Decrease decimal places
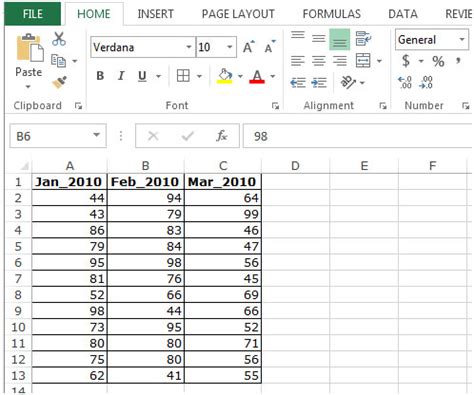Image resolution: width=474 pixels, height=395 pixels. pos(426,82)
